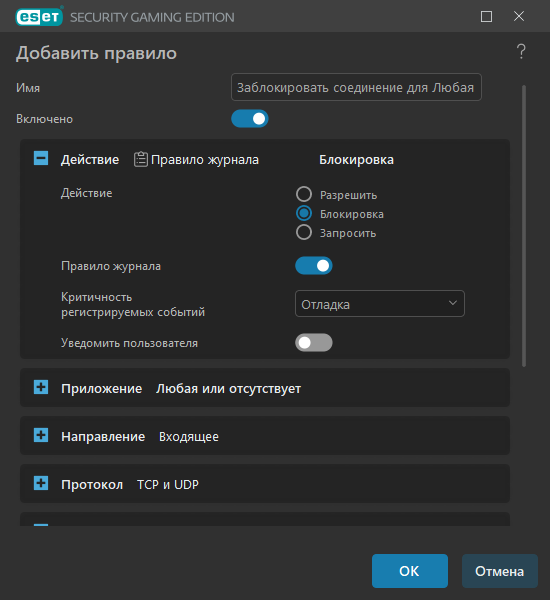Viewport: 550px width, 600px height.
Task: Click the Добавить правило heading
Action: 96,53
